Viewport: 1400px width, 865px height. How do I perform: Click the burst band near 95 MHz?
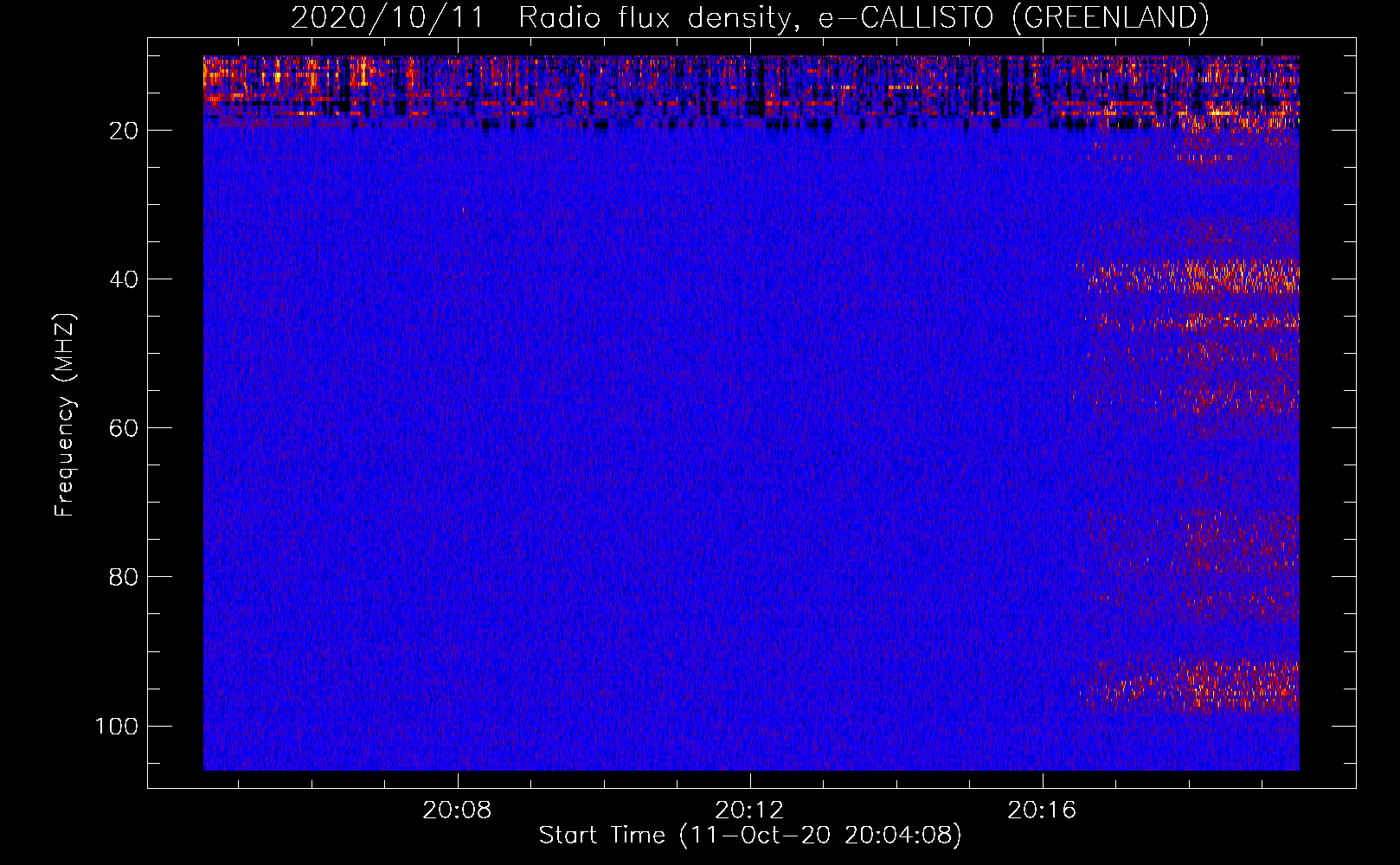(1190, 683)
